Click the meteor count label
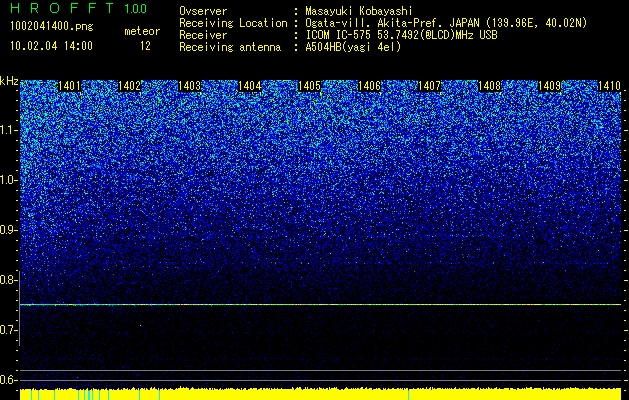This screenshot has width=629, height=400. tap(142, 31)
